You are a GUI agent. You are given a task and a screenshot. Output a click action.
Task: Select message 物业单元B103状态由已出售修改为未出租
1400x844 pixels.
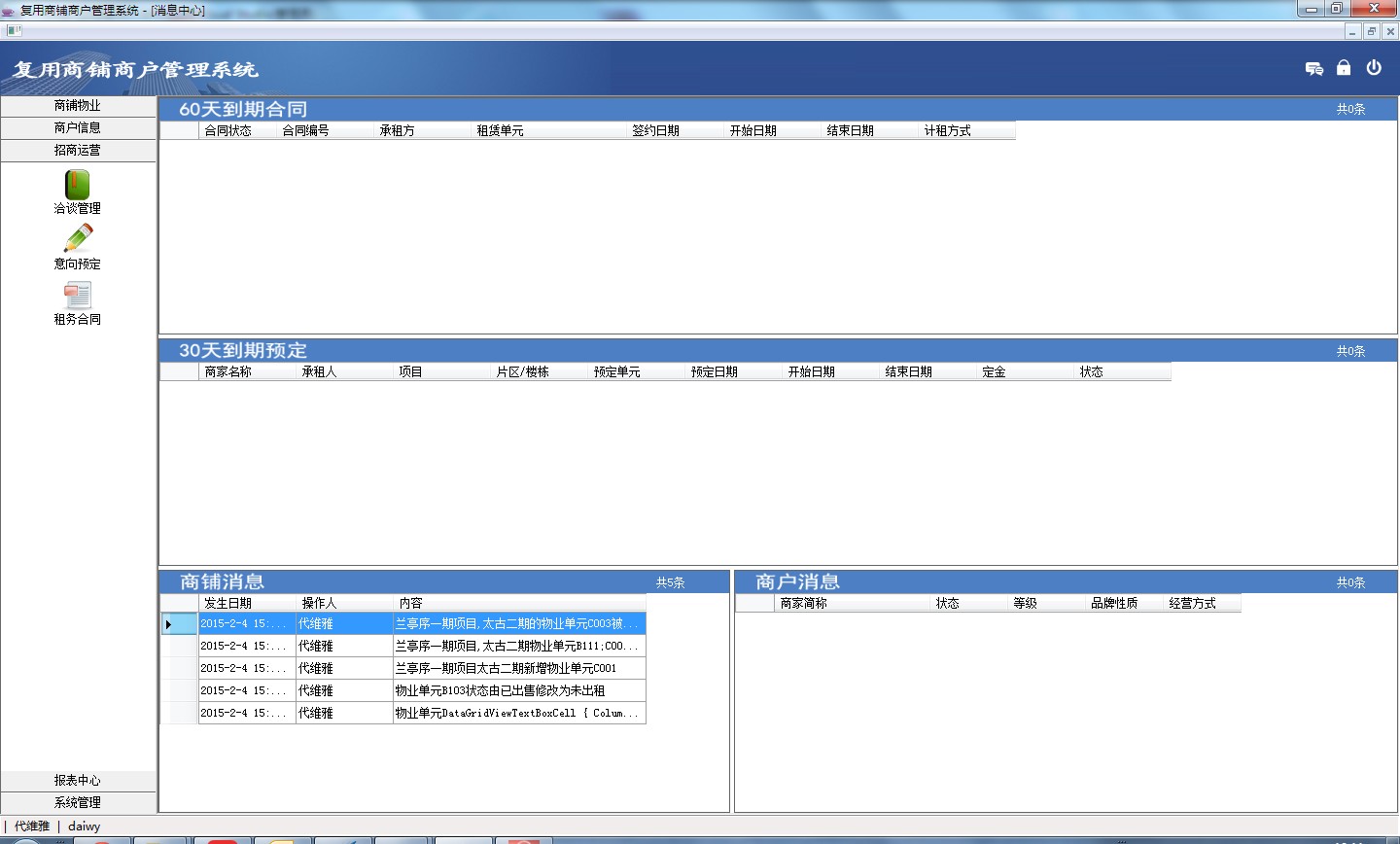pyautogui.click(x=519, y=690)
